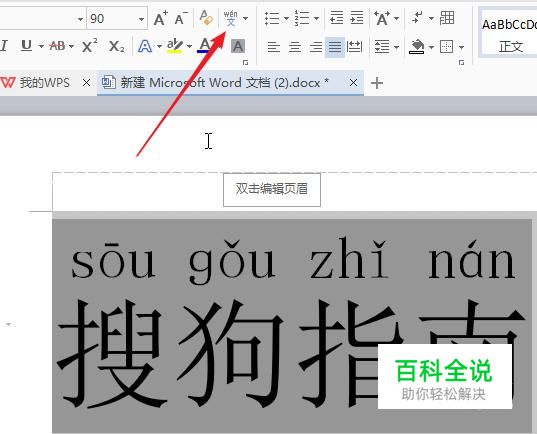Click the table grid icon in ribbon
This screenshot has height=434, width=537.
(447, 17)
